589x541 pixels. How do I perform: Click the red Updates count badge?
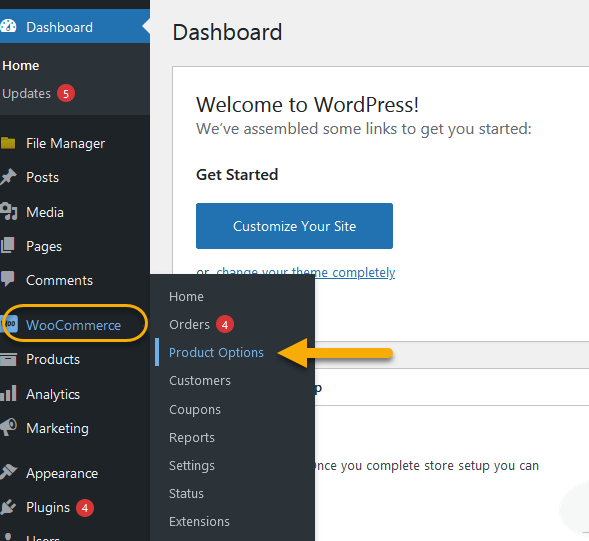pyautogui.click(x=66, y=93)
